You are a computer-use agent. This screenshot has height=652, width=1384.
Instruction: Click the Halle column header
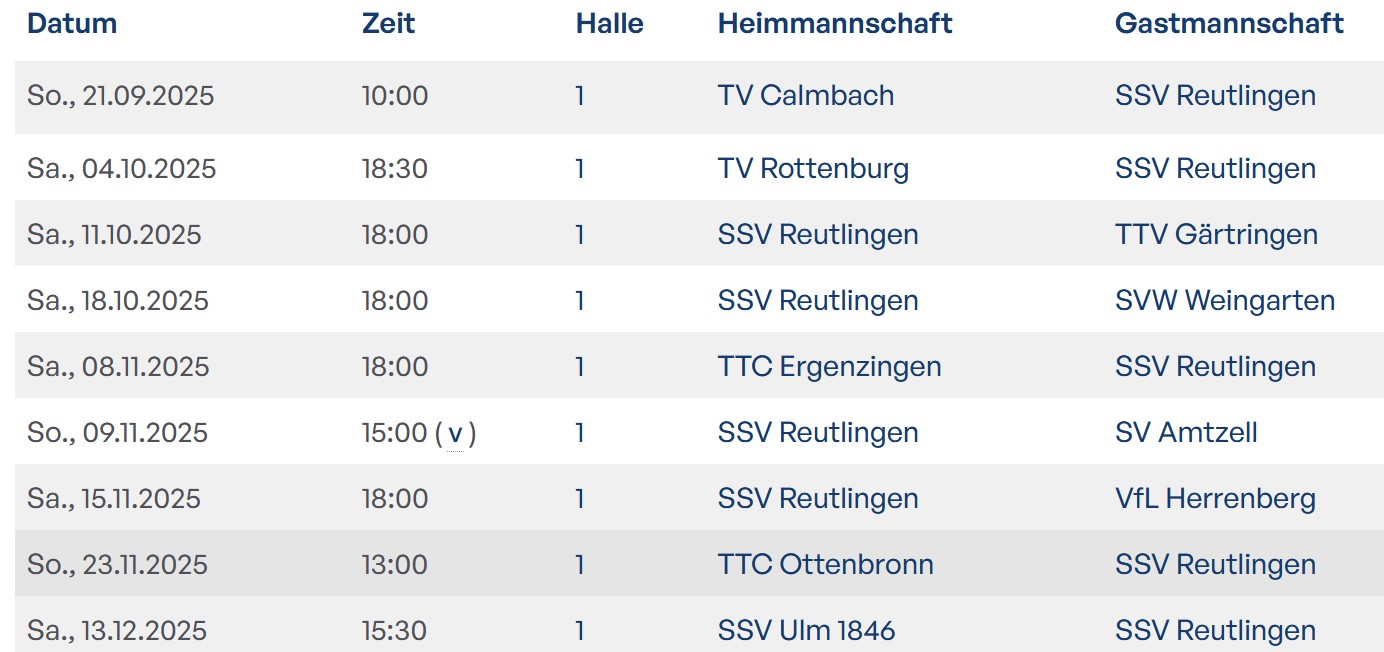pyautogui.click(x=609, y=24)
